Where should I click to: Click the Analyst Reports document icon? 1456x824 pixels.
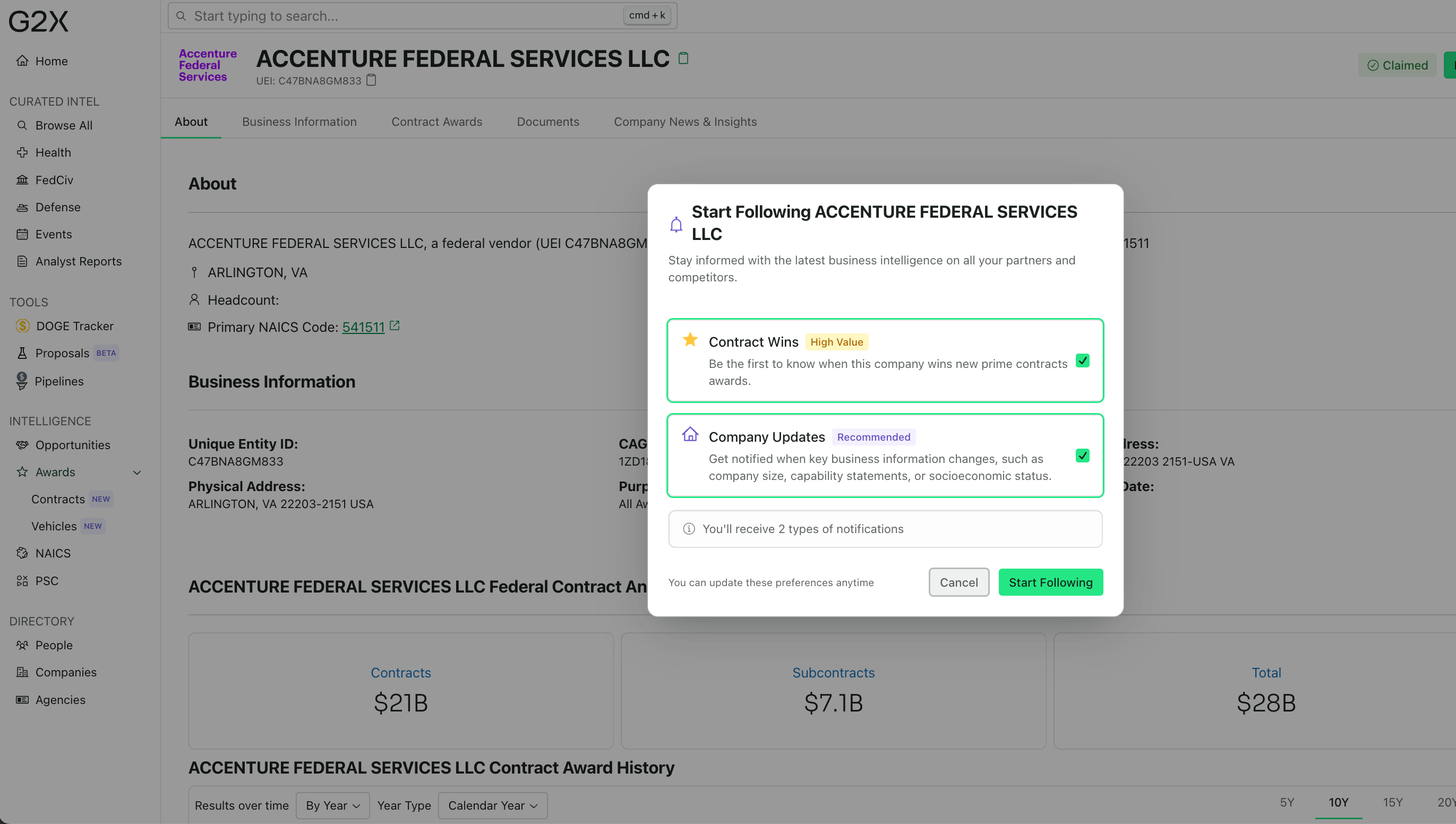tap(22, 261)
